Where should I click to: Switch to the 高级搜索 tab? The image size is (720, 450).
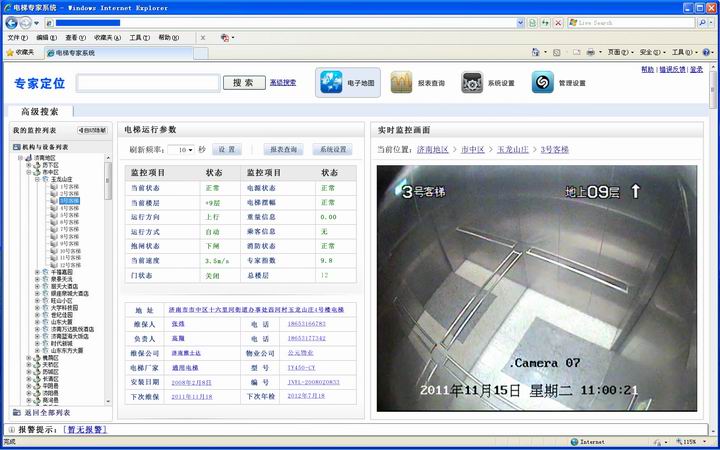[x=40, y=112]
